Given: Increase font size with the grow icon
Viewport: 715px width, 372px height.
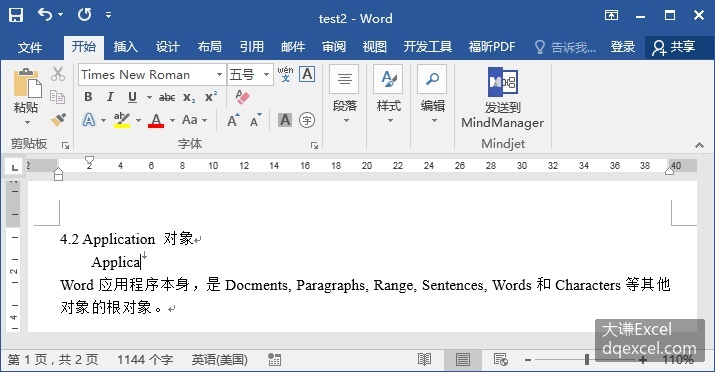Looking at the screenshot, I should click(233, 120).
